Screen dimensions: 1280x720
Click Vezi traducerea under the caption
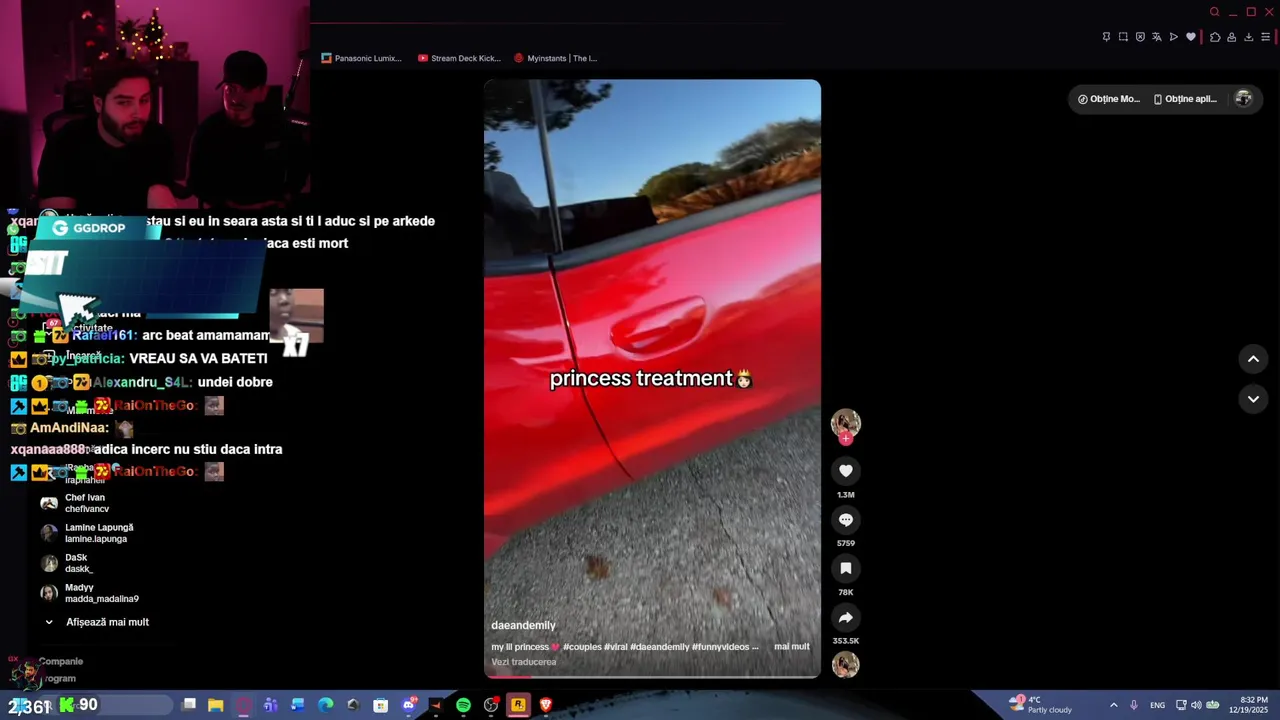point(524,662)
